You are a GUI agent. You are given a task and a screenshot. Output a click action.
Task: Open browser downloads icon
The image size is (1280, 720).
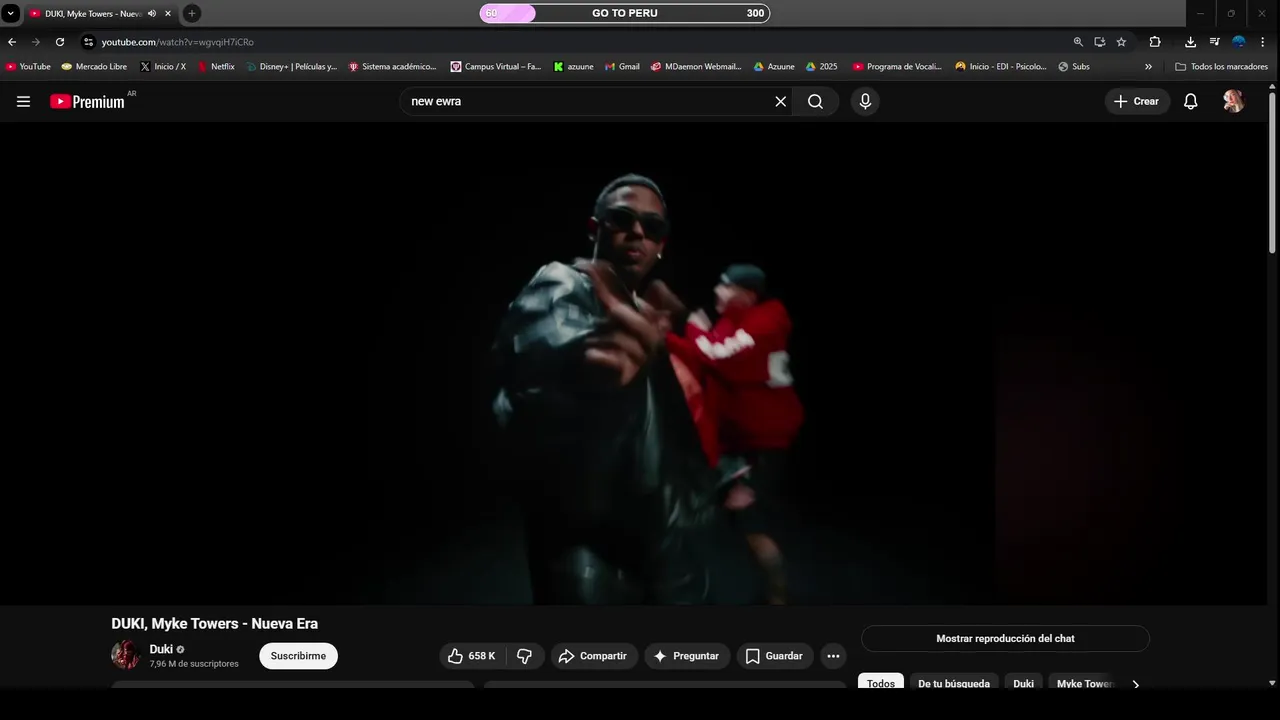coord(1190,42)
